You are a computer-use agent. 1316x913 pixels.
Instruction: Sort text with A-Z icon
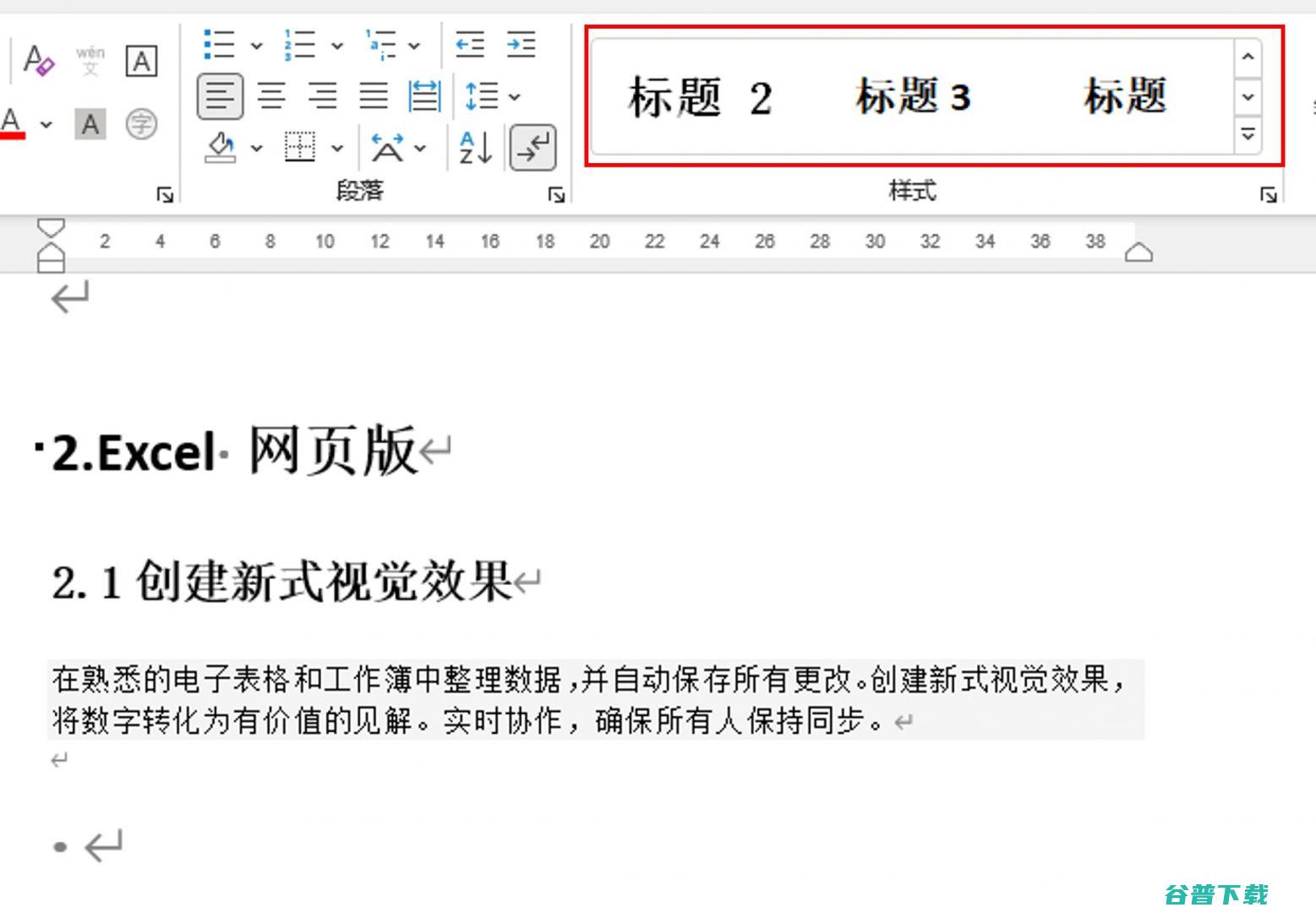pyautogui.click(x=475, y=147)
